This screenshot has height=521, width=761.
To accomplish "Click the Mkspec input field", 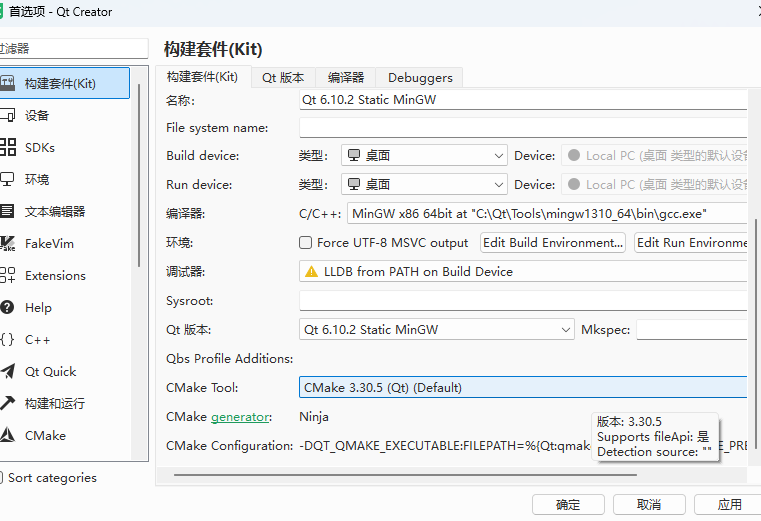I will pyautogui.click(x=692, y=330).
